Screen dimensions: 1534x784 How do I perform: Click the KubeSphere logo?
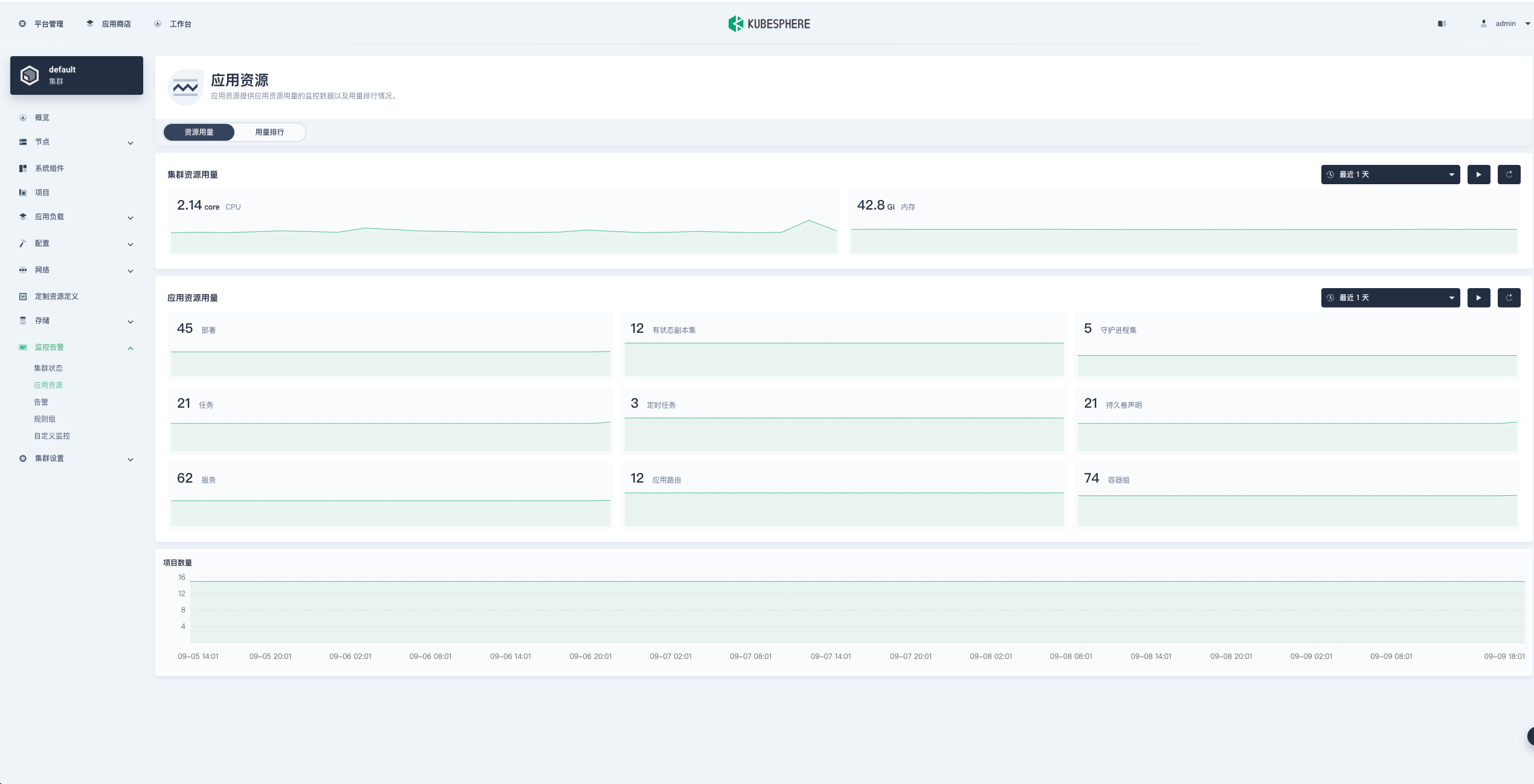(769, 24)
